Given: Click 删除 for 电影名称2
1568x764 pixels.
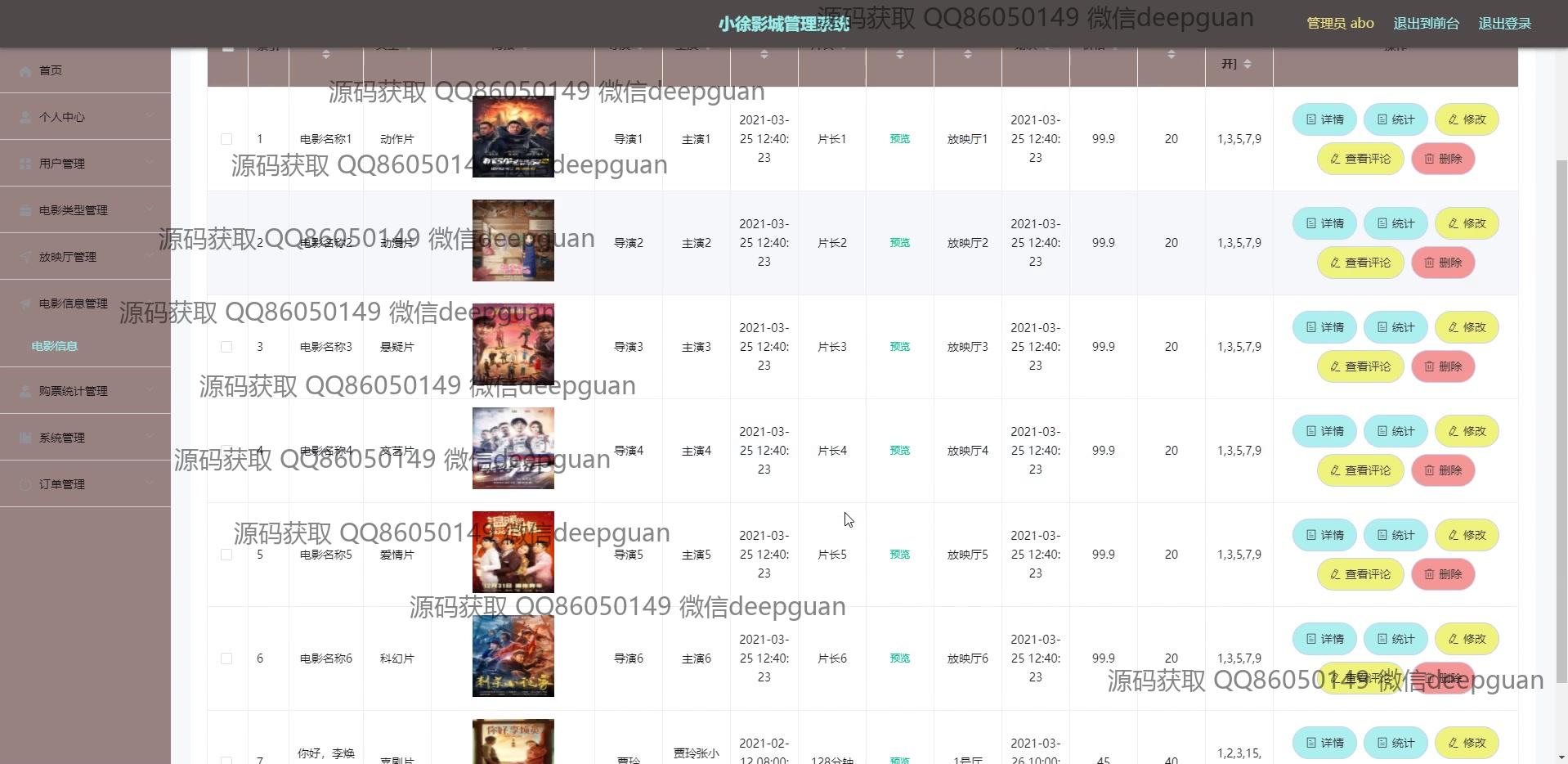Looking at the screenshot, I should pos(1443,263).
